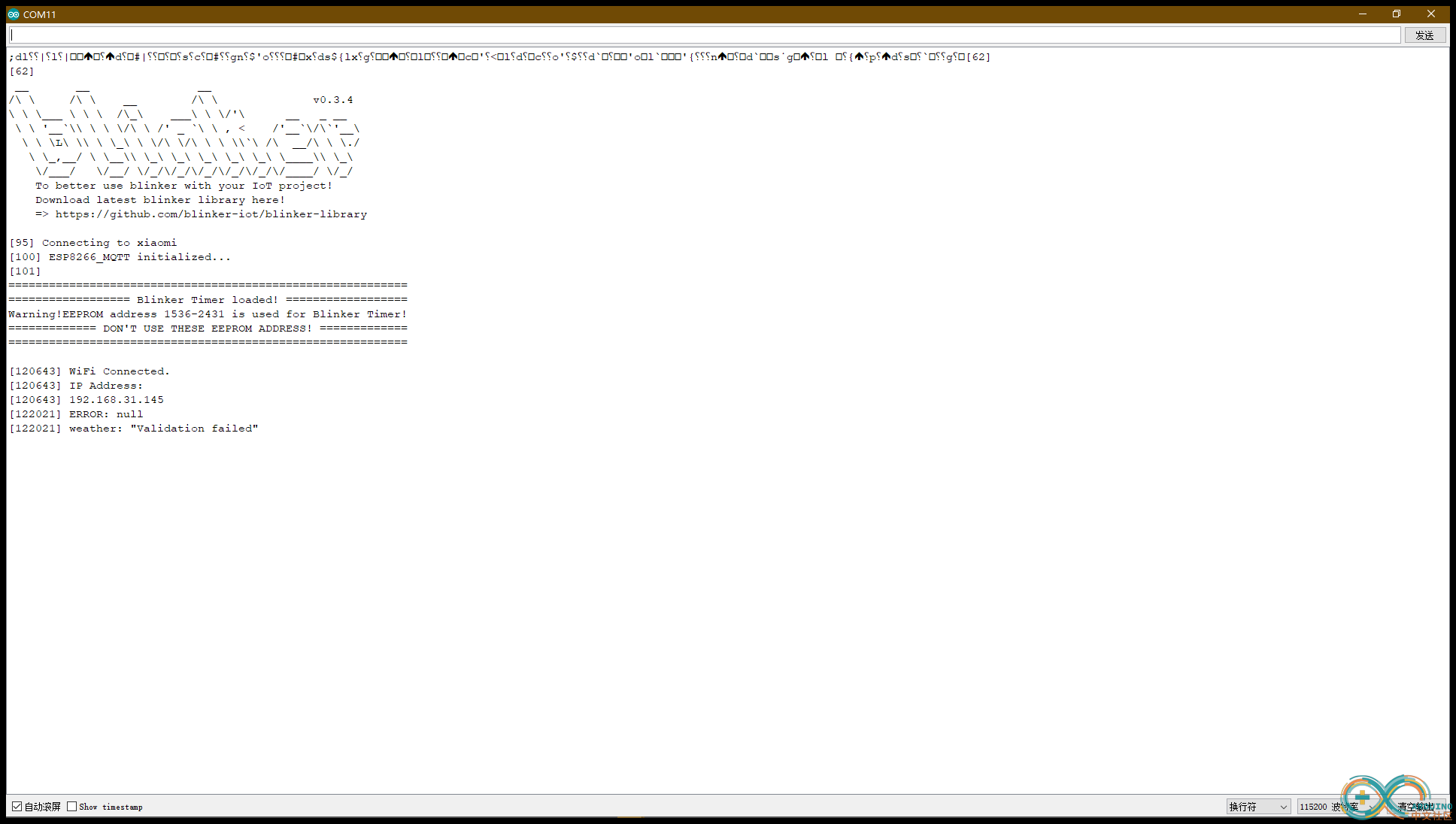
Task: Click 'To better use blinker' text line
Action: pyautogui.click(x=184, y=186)
